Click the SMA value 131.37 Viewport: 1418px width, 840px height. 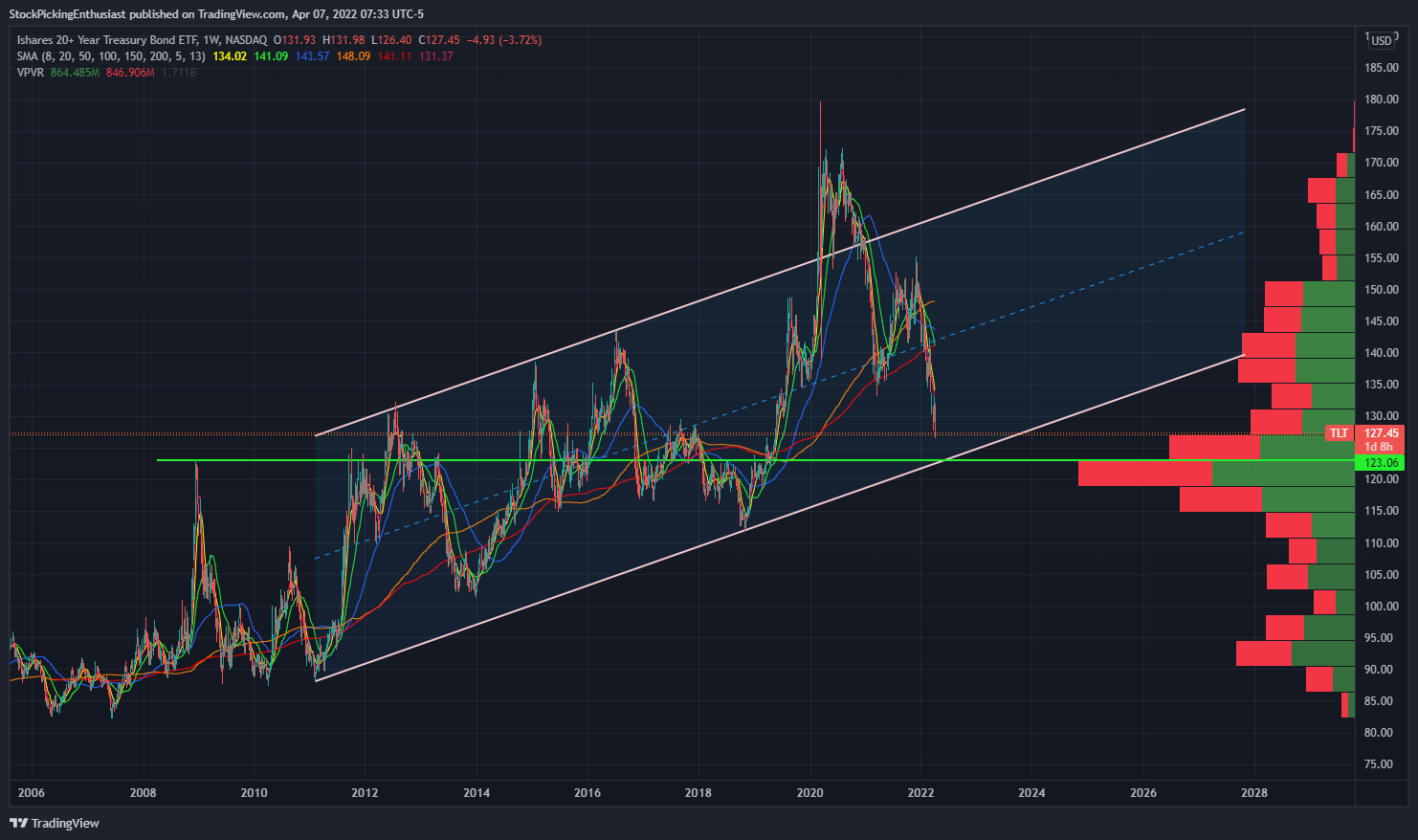[x=435, y=56]
